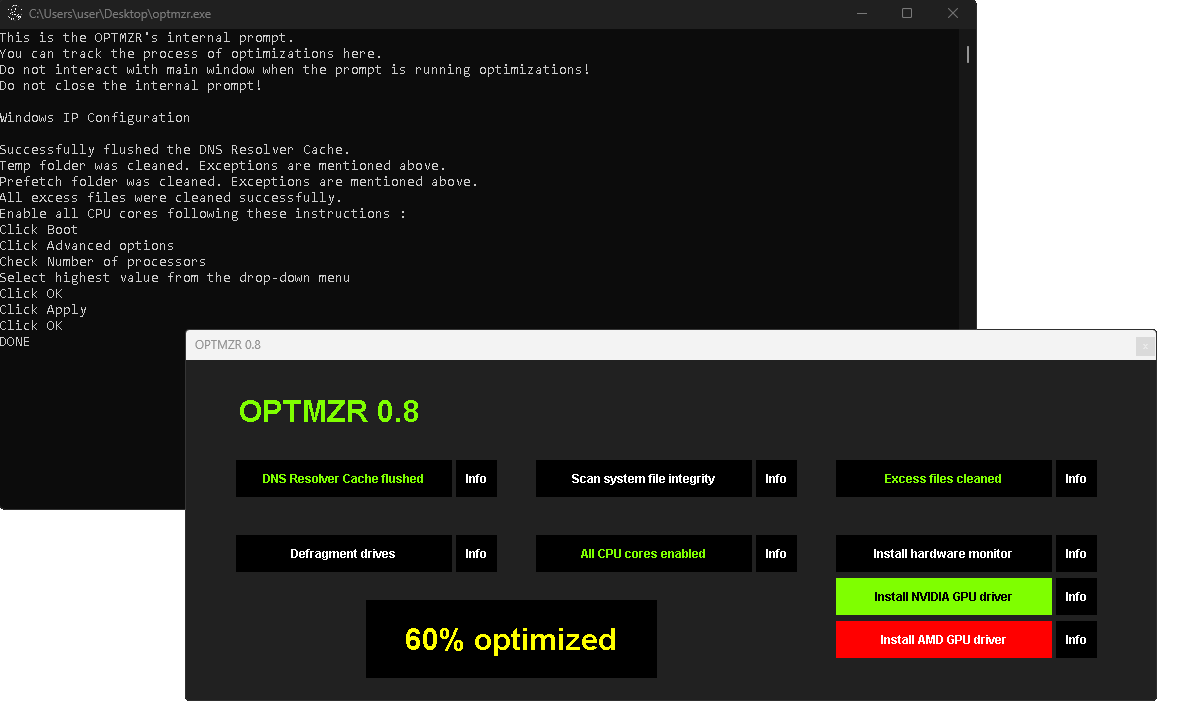Click Install hardware monitor
Image resolution: width=1178 pixels, height=719 pixels.
pos(943,554)
